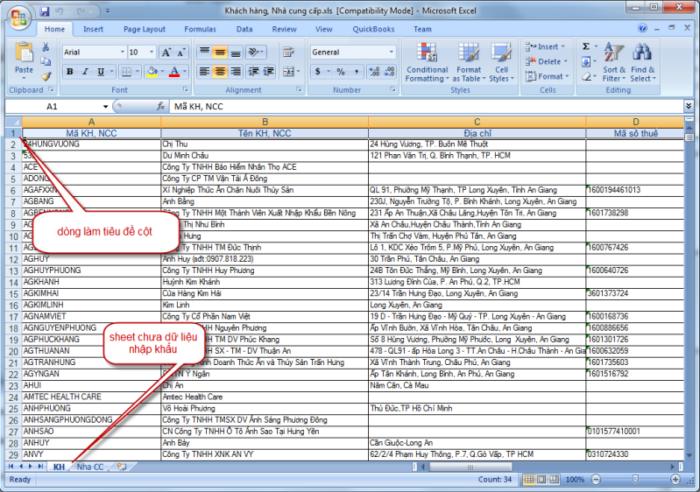Open Cell Styles gallery

[499, 62]
